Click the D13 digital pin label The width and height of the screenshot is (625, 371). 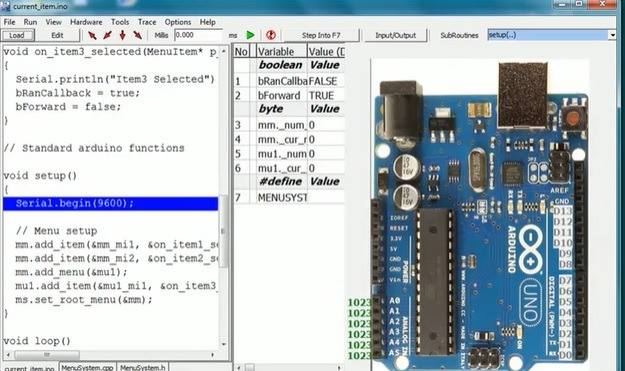point(562,211)
